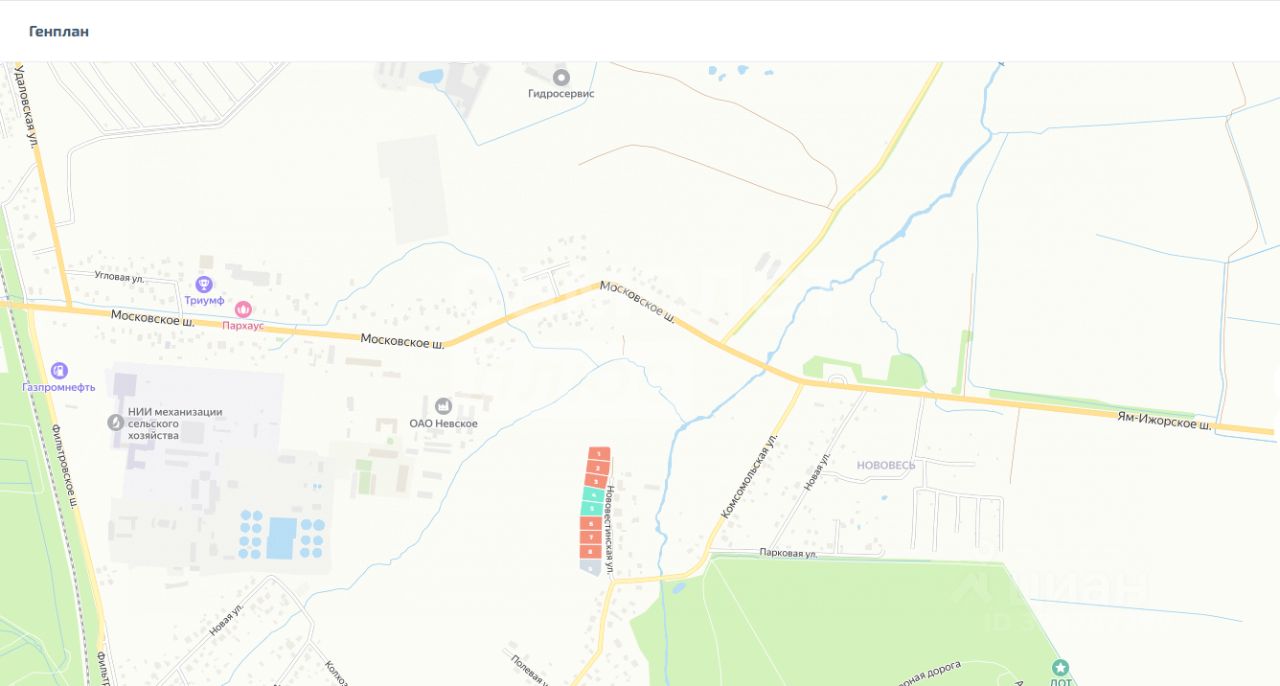Select green plot number 4
This screenshot has width=1280, height=686.
(x=593, y=494)
